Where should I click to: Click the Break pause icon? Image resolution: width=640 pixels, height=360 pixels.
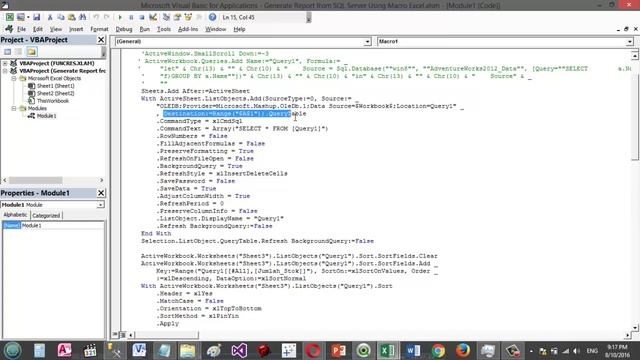coord(131,17)
